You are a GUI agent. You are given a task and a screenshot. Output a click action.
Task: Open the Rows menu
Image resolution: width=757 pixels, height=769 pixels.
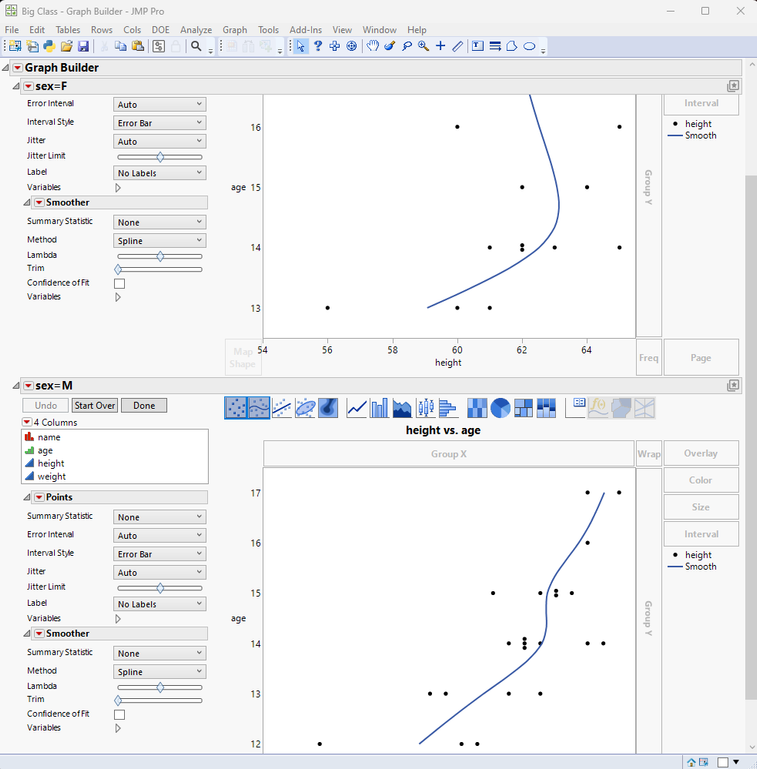pos(101,30)
